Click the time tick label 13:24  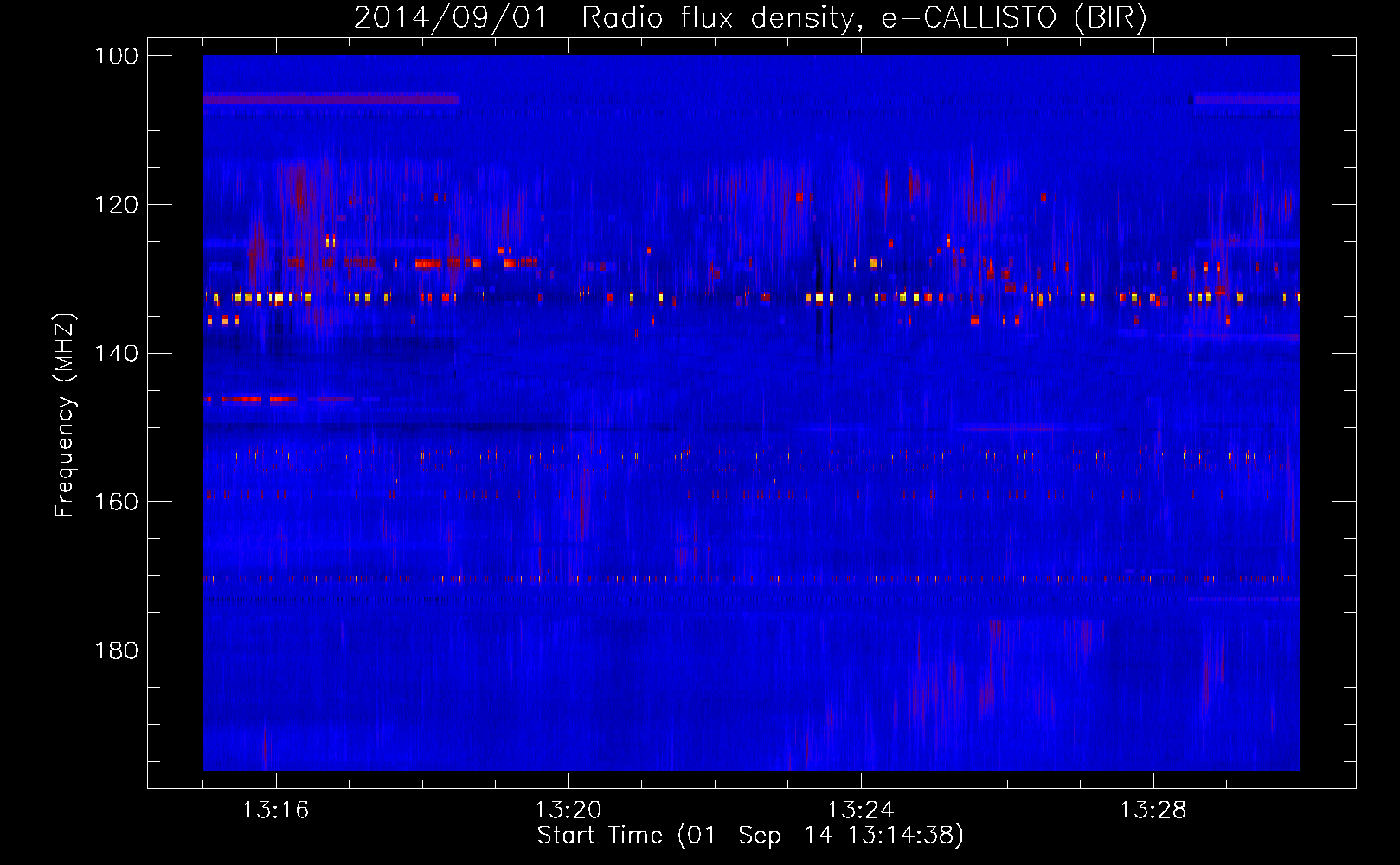click(x=860, y=810)
